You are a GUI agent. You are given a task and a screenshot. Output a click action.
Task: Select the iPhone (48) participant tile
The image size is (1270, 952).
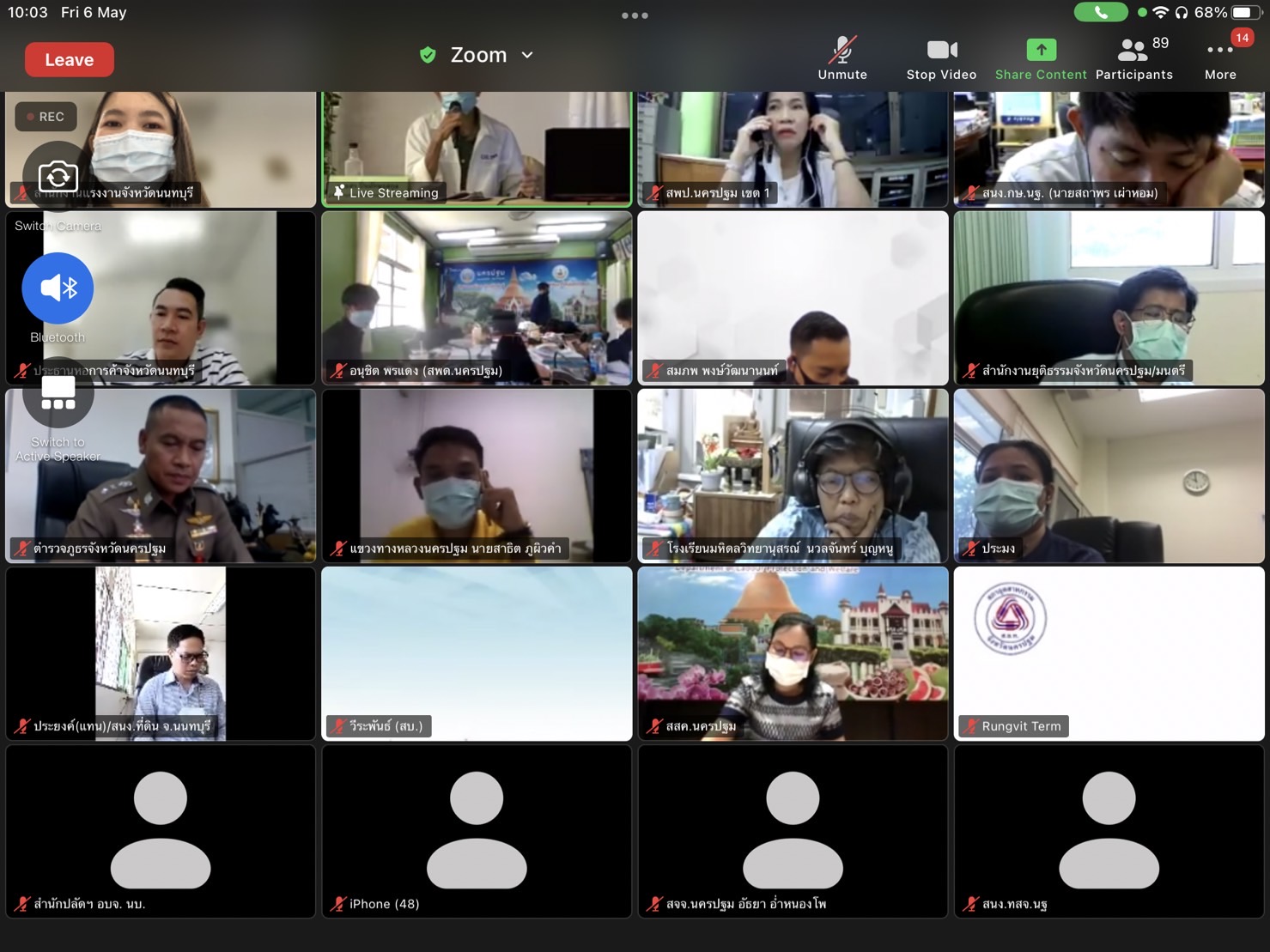[x=477, y=831]
